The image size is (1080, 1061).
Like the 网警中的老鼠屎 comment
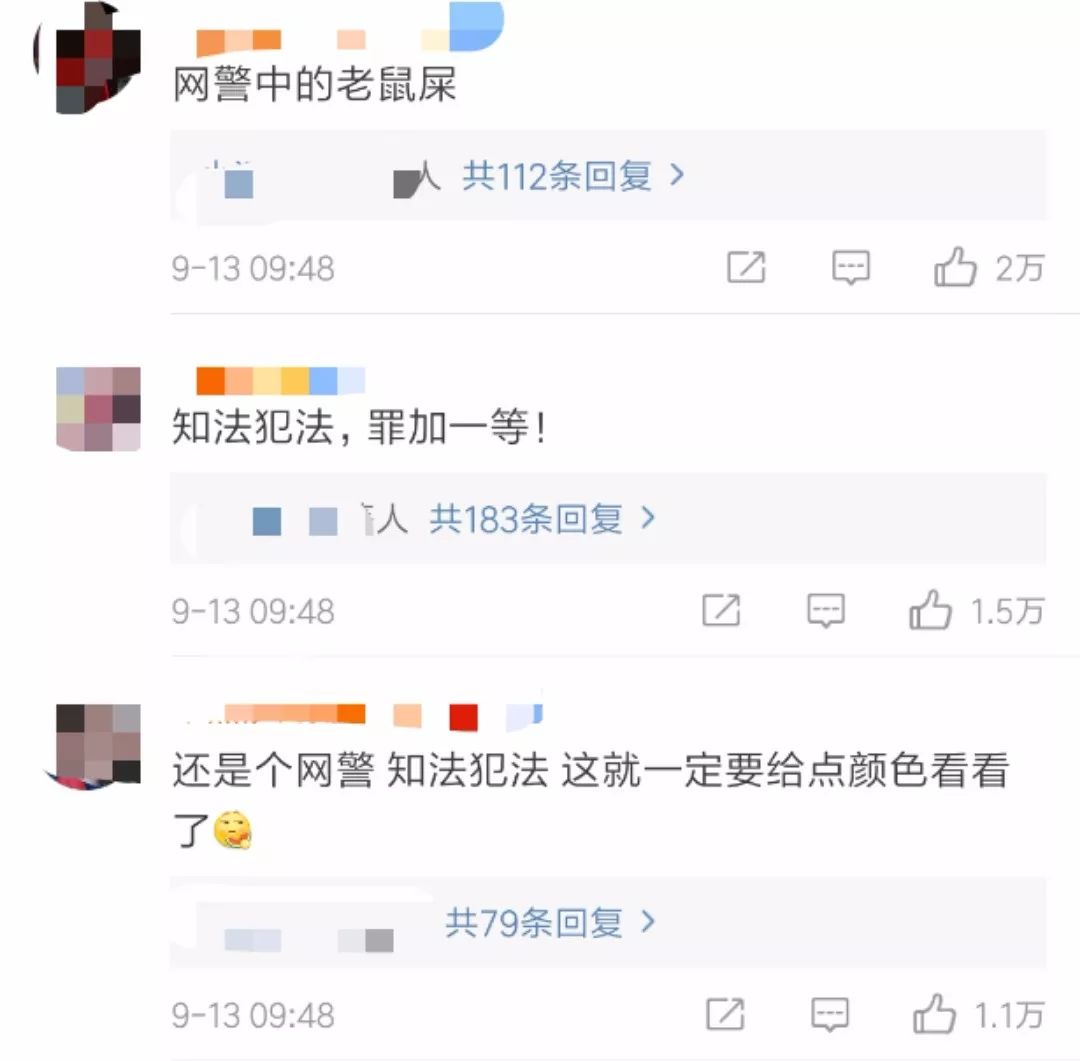tap(955, 267)
